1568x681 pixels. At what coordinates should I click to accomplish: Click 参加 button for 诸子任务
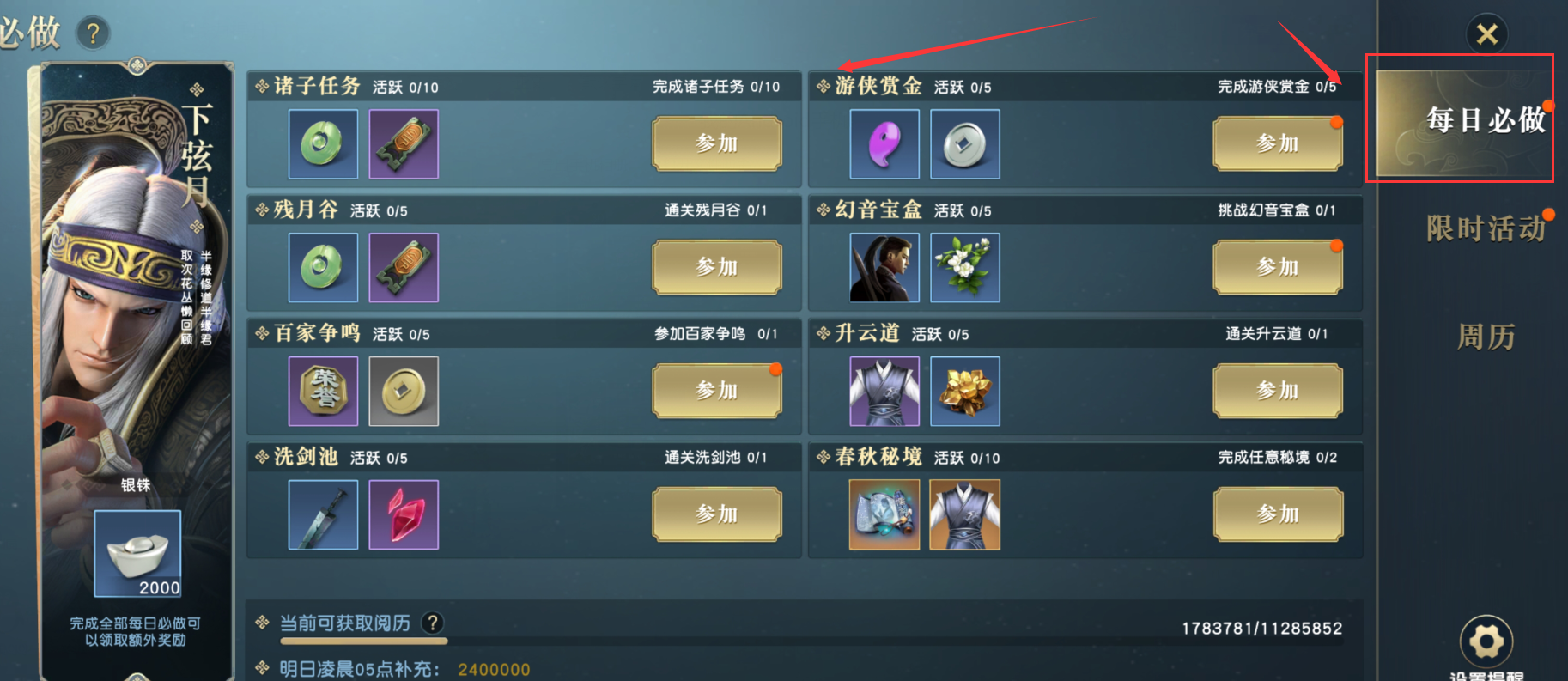(x=717, y=143)
